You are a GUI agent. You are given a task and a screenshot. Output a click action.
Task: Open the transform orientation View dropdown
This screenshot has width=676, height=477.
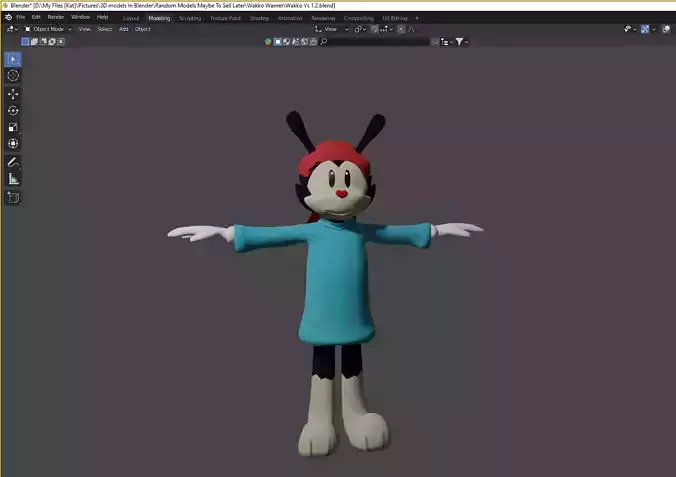[331, 29]
